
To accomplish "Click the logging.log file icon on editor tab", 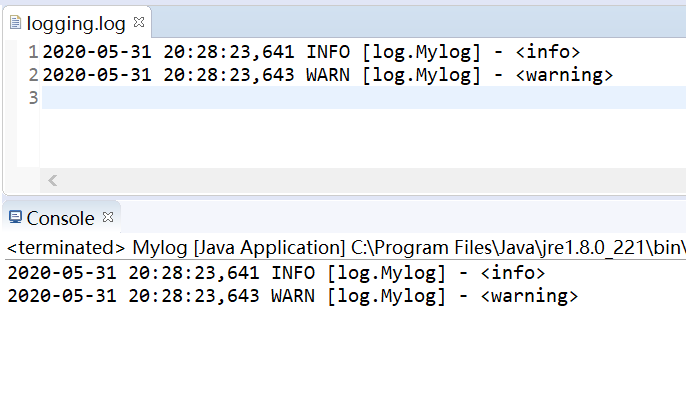I will 14,21.
